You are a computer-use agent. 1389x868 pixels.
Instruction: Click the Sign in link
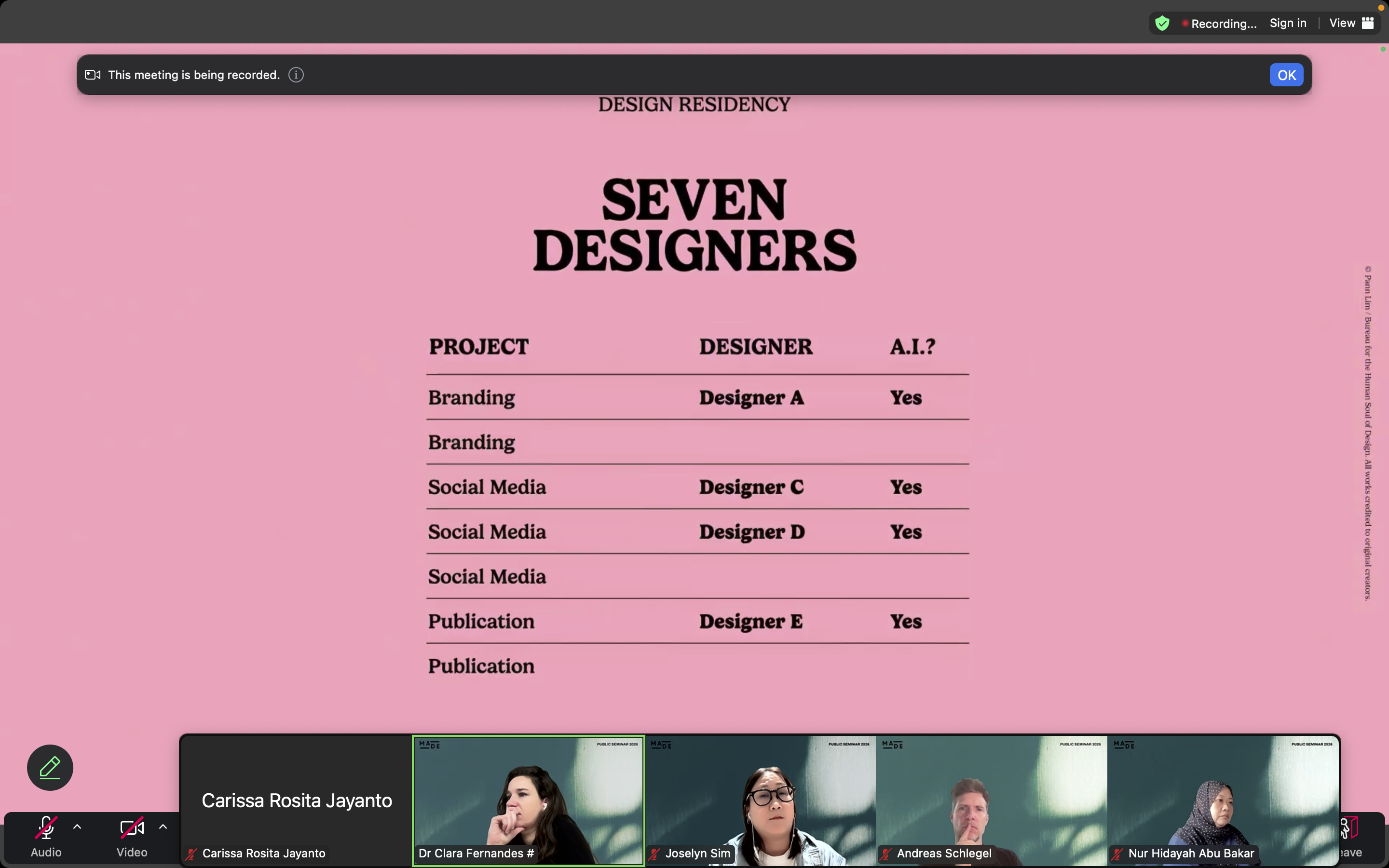point(1287,23)
